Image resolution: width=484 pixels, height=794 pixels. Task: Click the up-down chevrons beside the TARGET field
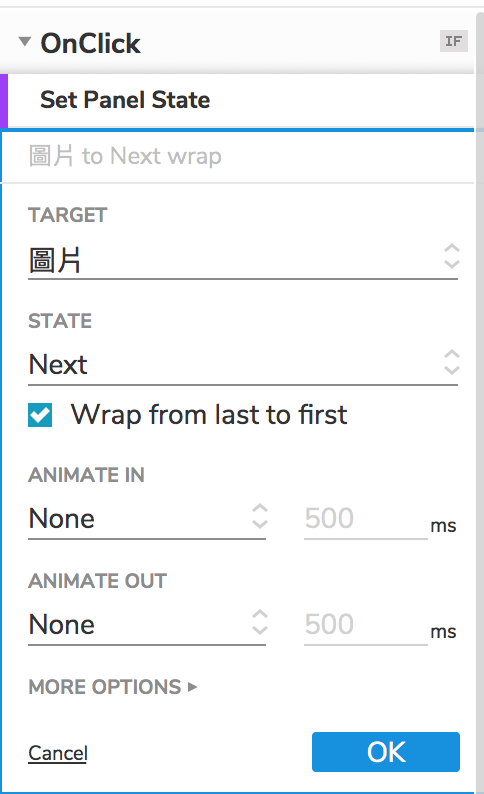click(452, 256)
